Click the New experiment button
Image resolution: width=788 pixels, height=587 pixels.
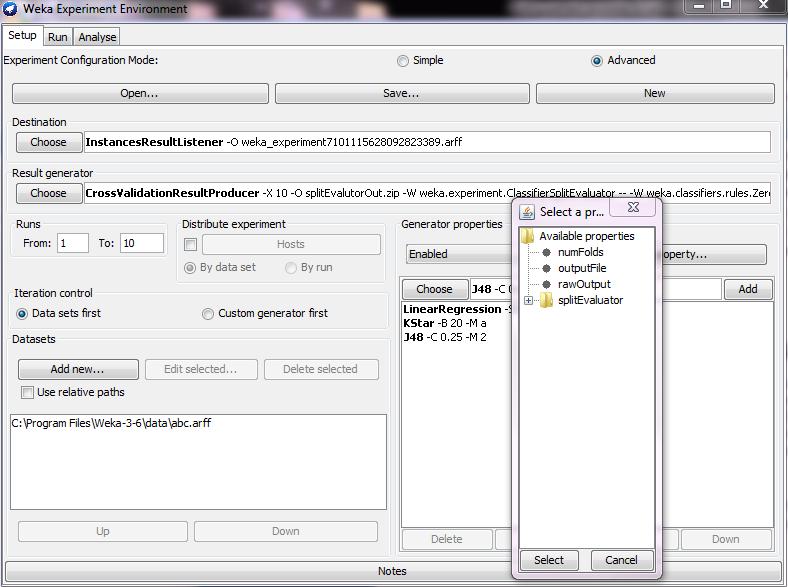pyautogui.click(x=655, y=93)
